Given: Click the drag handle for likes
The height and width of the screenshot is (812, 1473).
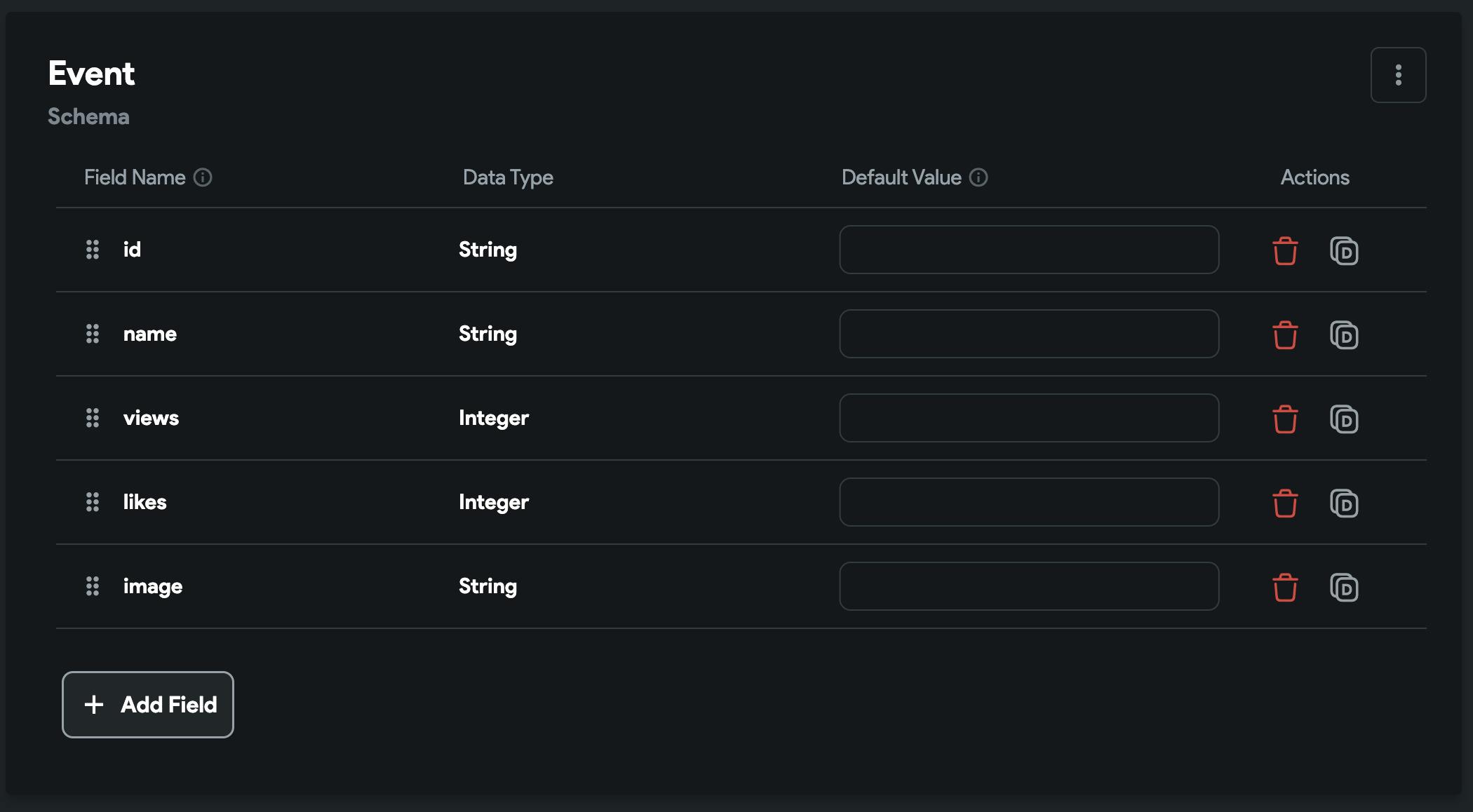Looking at the screenshot, I should 93,502.
